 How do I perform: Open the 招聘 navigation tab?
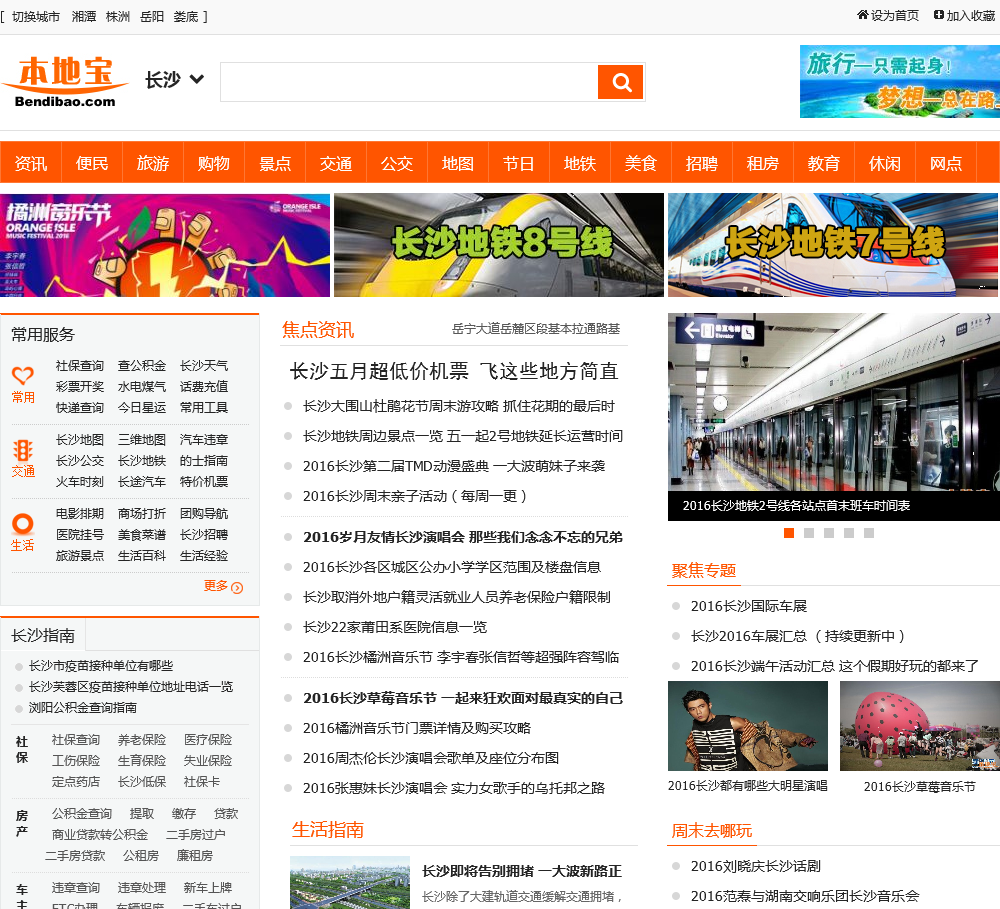pos(702,163)
